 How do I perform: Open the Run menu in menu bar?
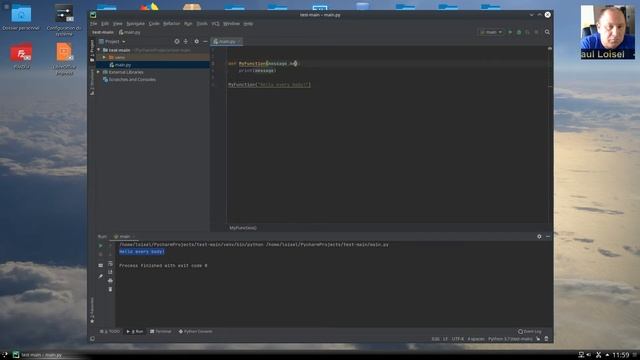[188, 24]
